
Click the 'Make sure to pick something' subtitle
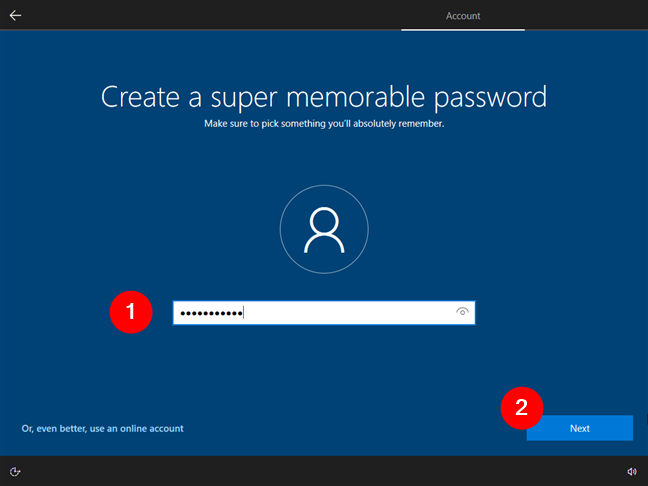pos(324,124)
